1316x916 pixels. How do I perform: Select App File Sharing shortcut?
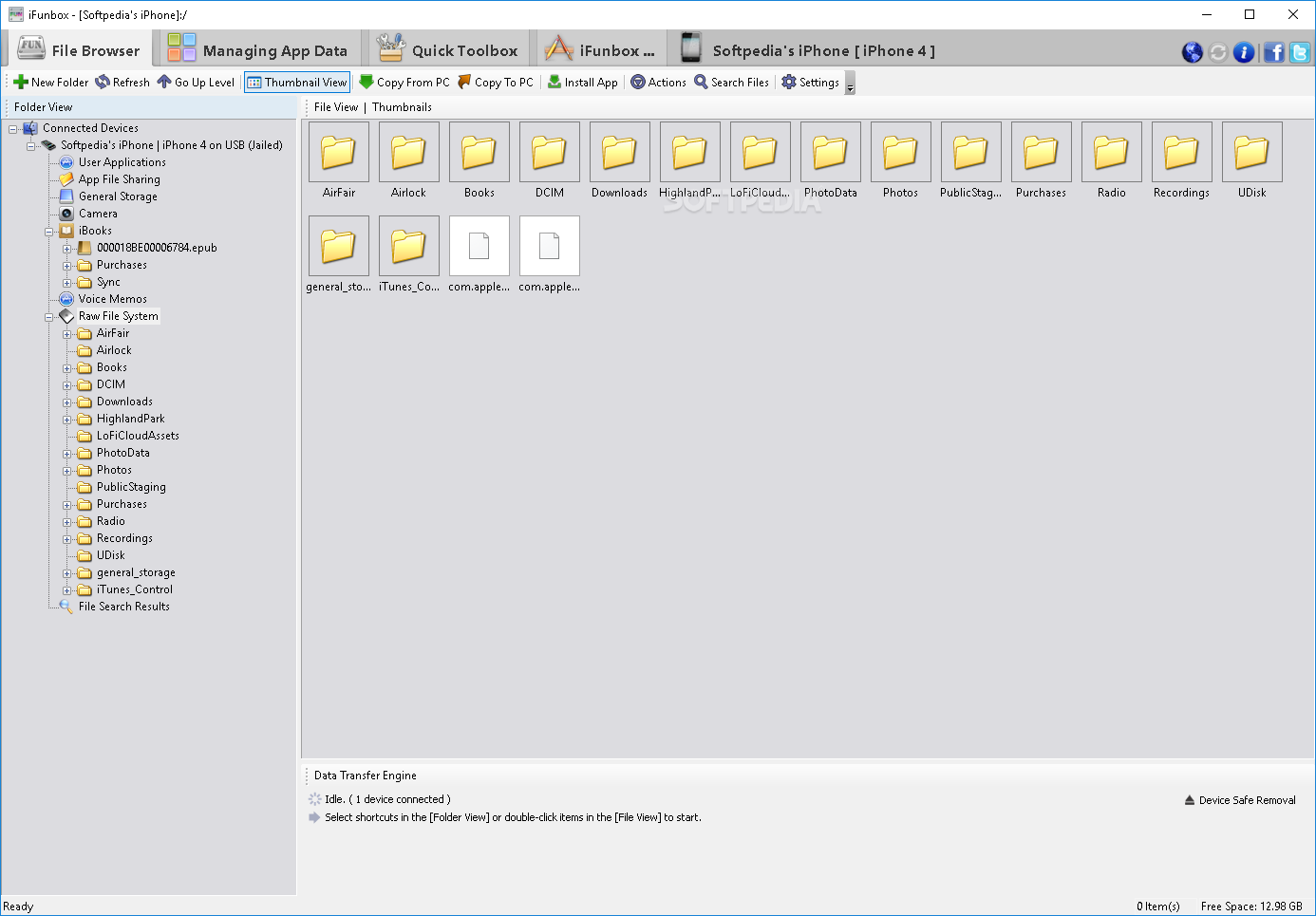(x=119, y=179)
